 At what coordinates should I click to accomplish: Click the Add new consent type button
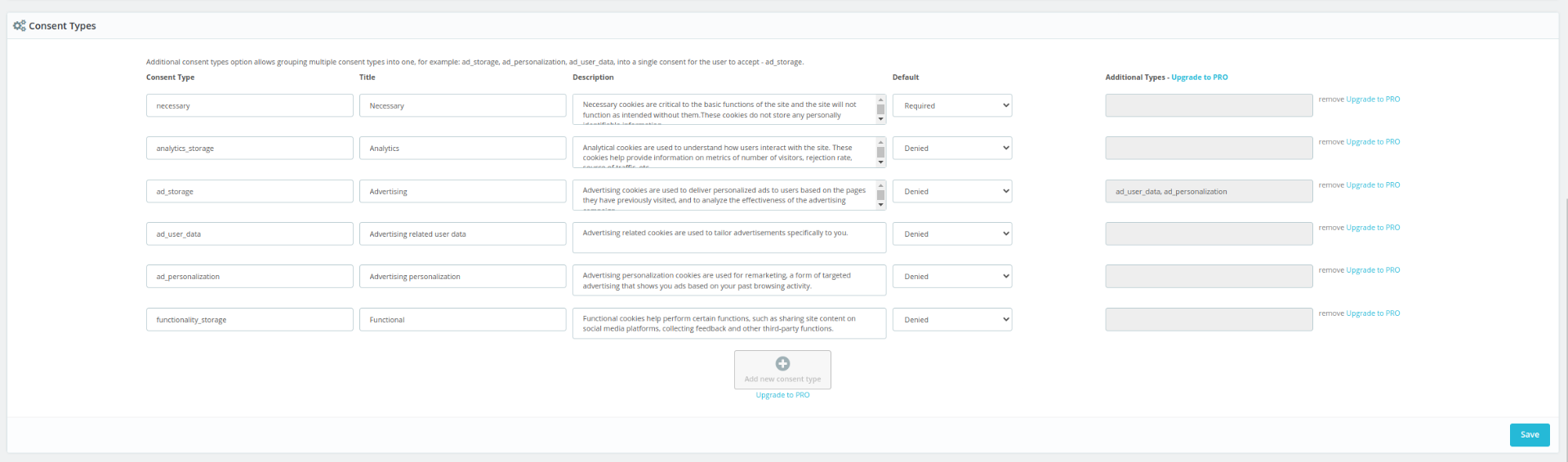[x=782, y=371]
